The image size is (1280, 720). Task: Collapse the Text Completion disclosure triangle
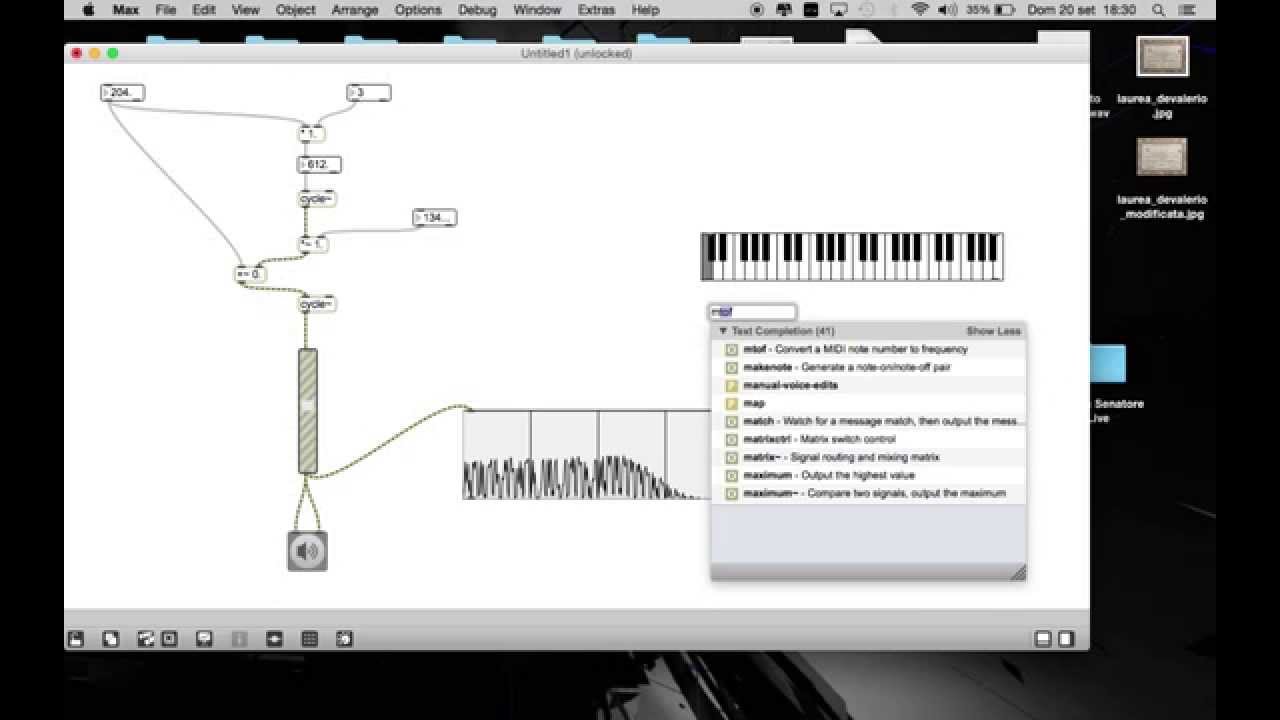pyautogui.click(x=723, y=331)
